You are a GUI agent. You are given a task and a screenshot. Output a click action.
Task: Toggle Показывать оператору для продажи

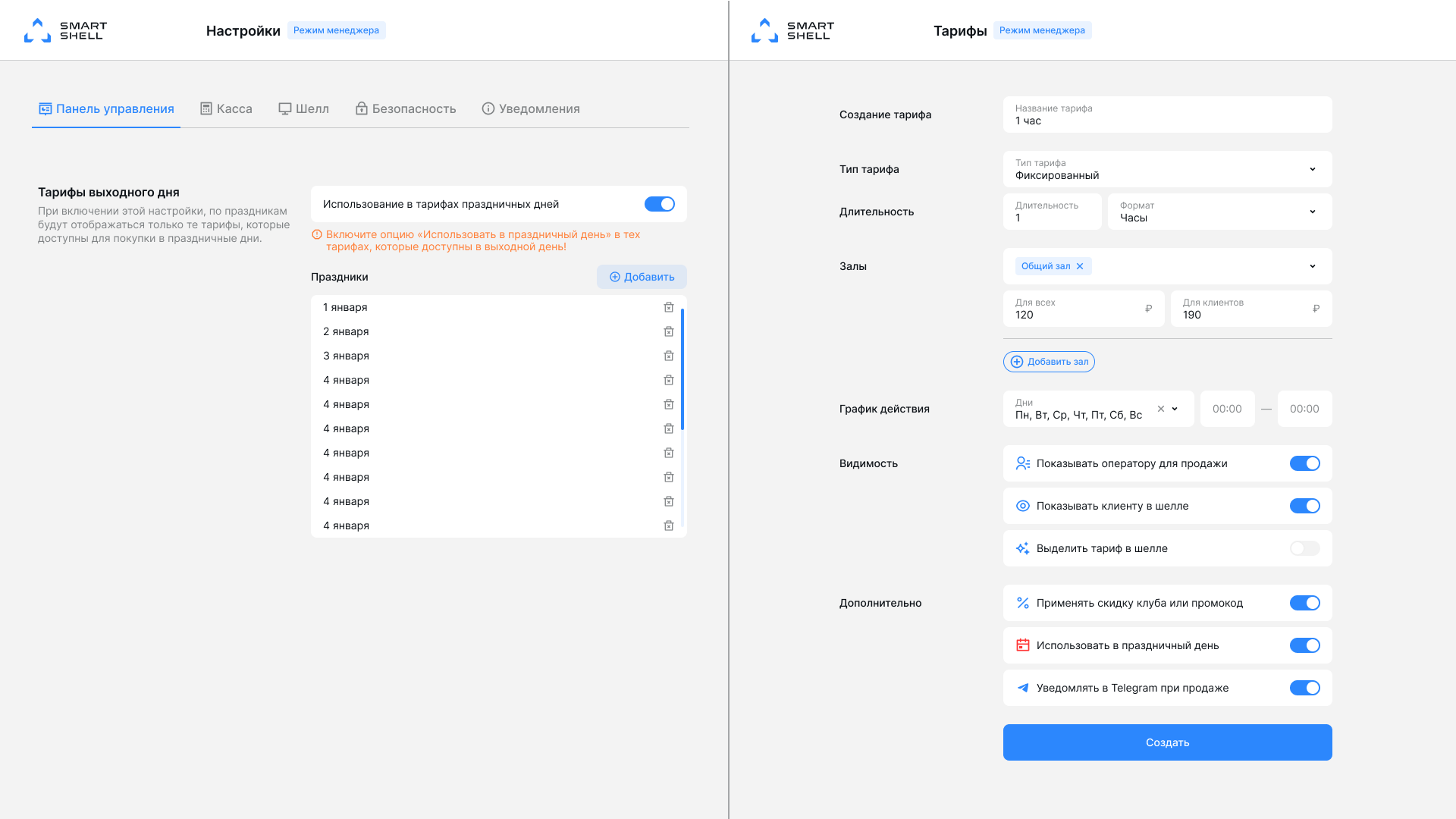[1305, 463]
